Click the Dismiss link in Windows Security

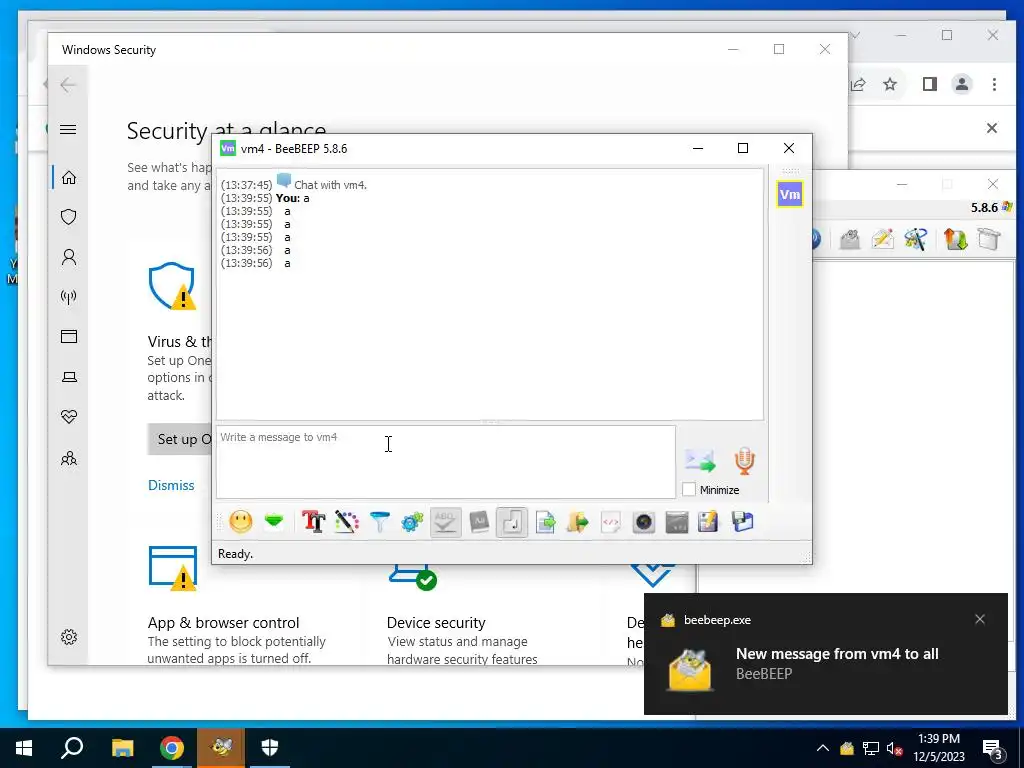pyautogui.click(x=171, y=485)
